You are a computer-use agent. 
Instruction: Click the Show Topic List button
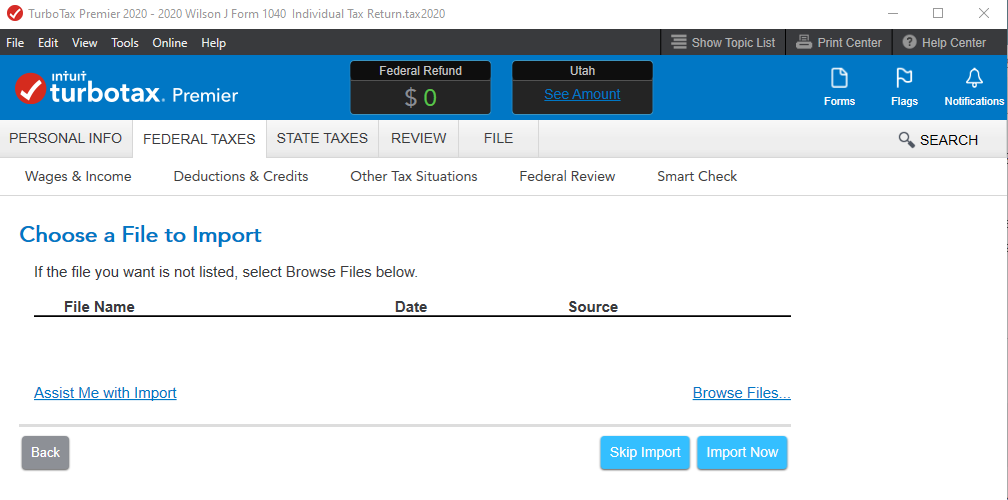[x=723, y=42]
